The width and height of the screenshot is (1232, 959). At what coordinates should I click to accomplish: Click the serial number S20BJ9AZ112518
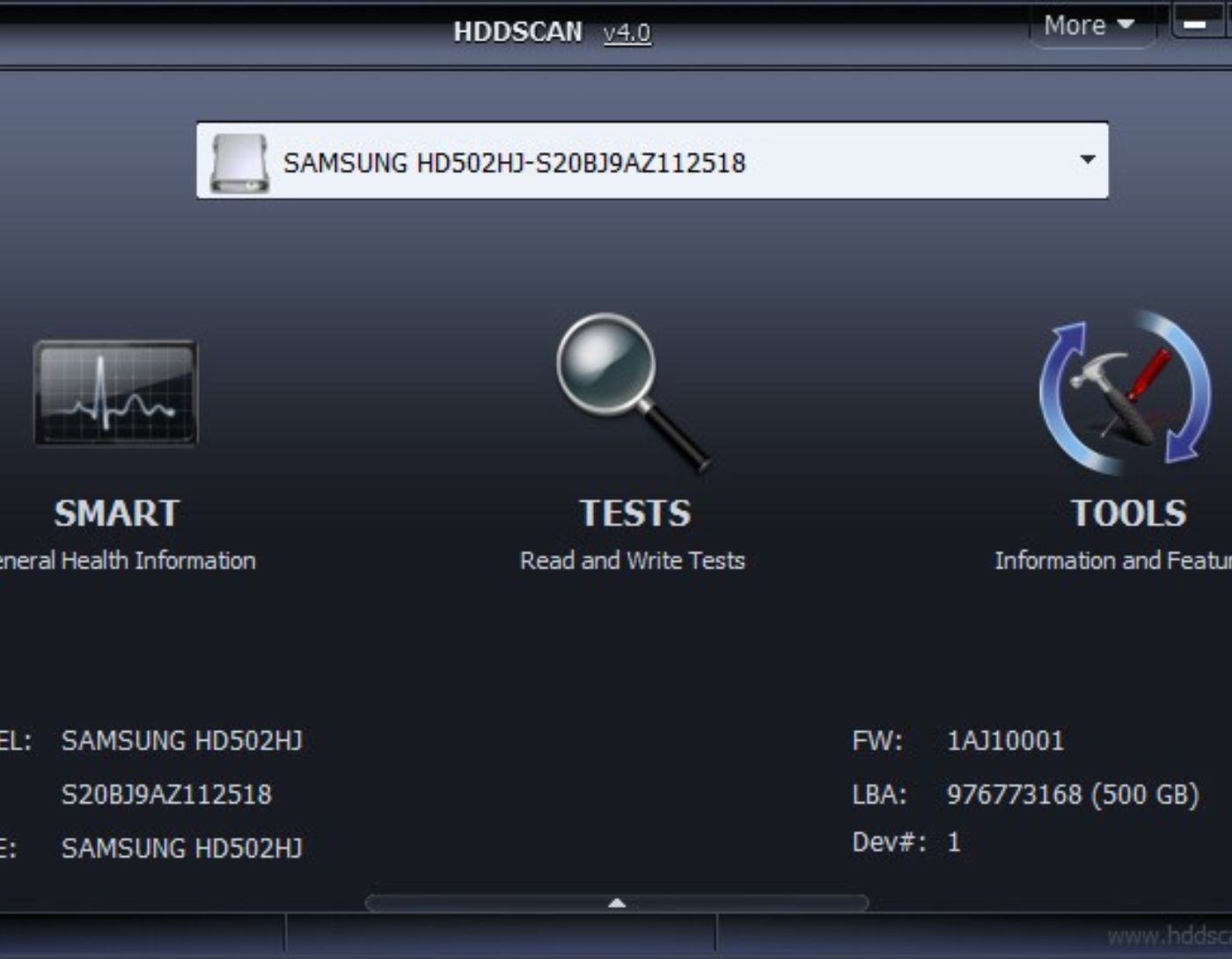tap(166, 794)
